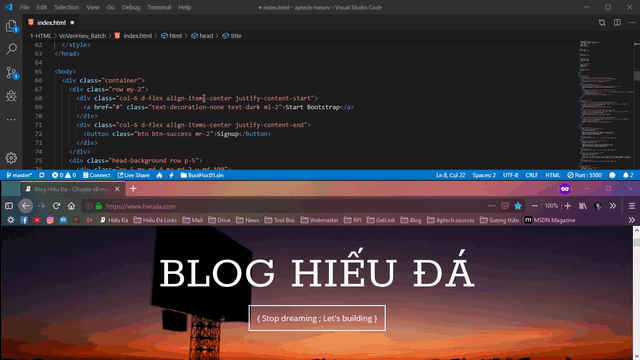
Task: Open Firefox Library icon
Action: click(x=583, y=206)
